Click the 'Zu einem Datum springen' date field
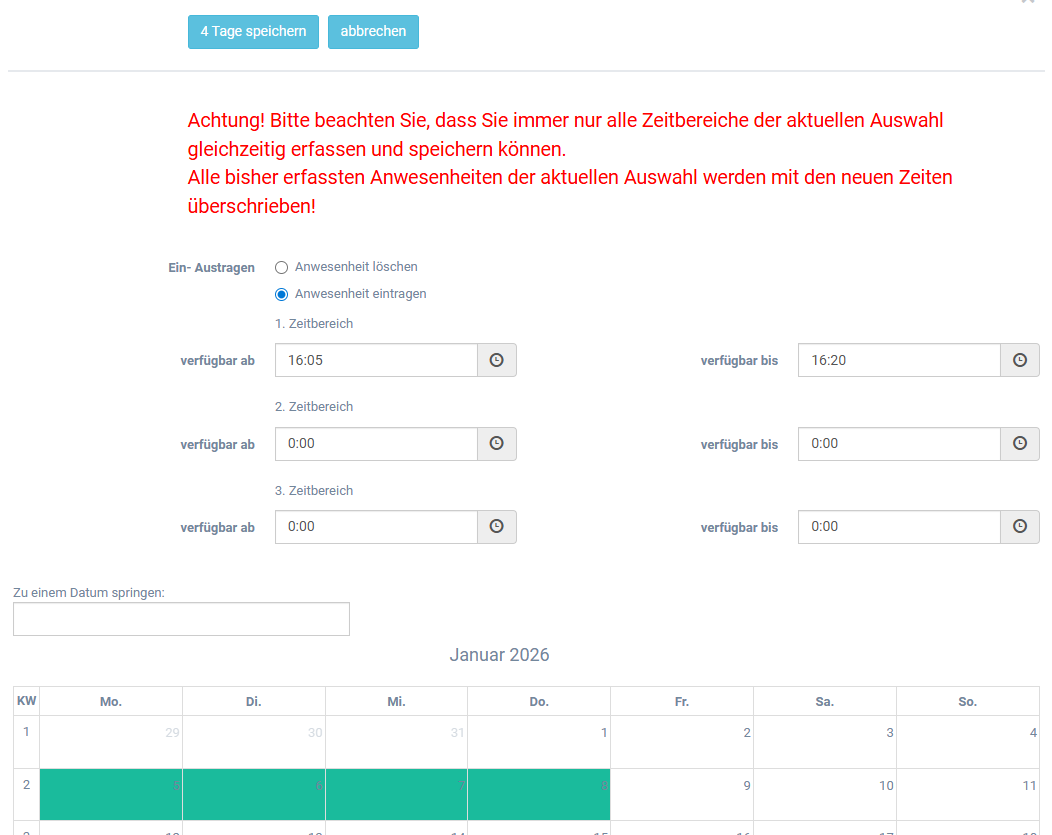 tap(181, 619)
